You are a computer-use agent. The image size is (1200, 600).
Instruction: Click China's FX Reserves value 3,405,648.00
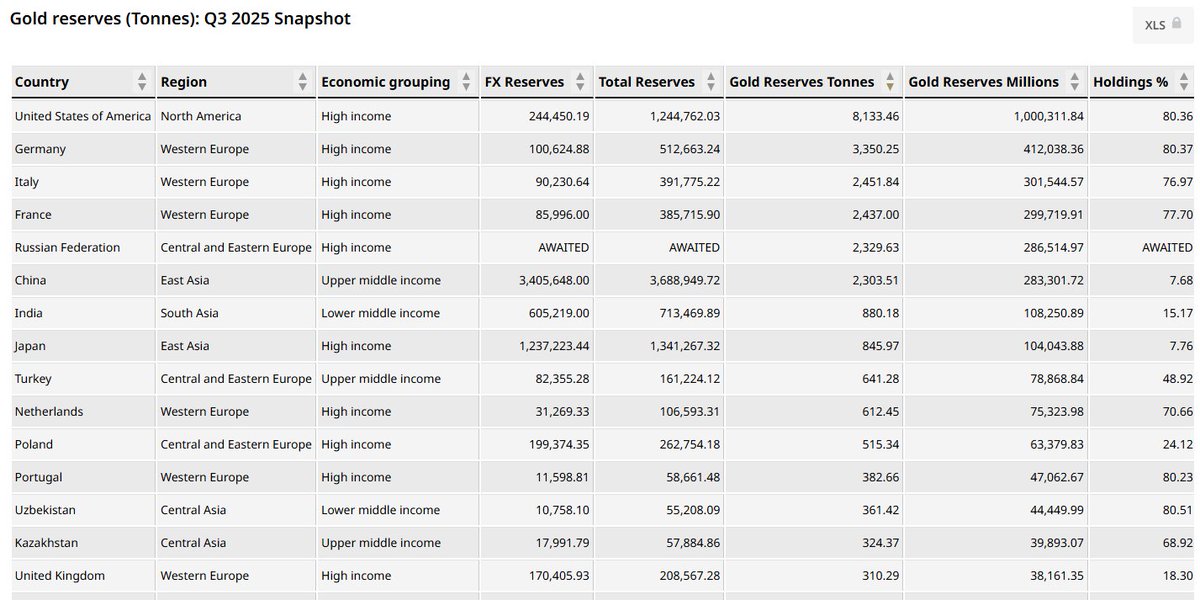click(540, 280)
